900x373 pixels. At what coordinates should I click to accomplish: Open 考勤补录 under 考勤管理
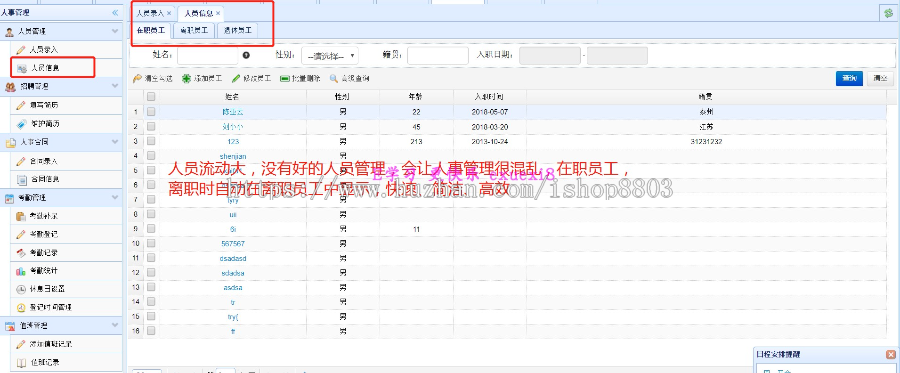(44, 216)
